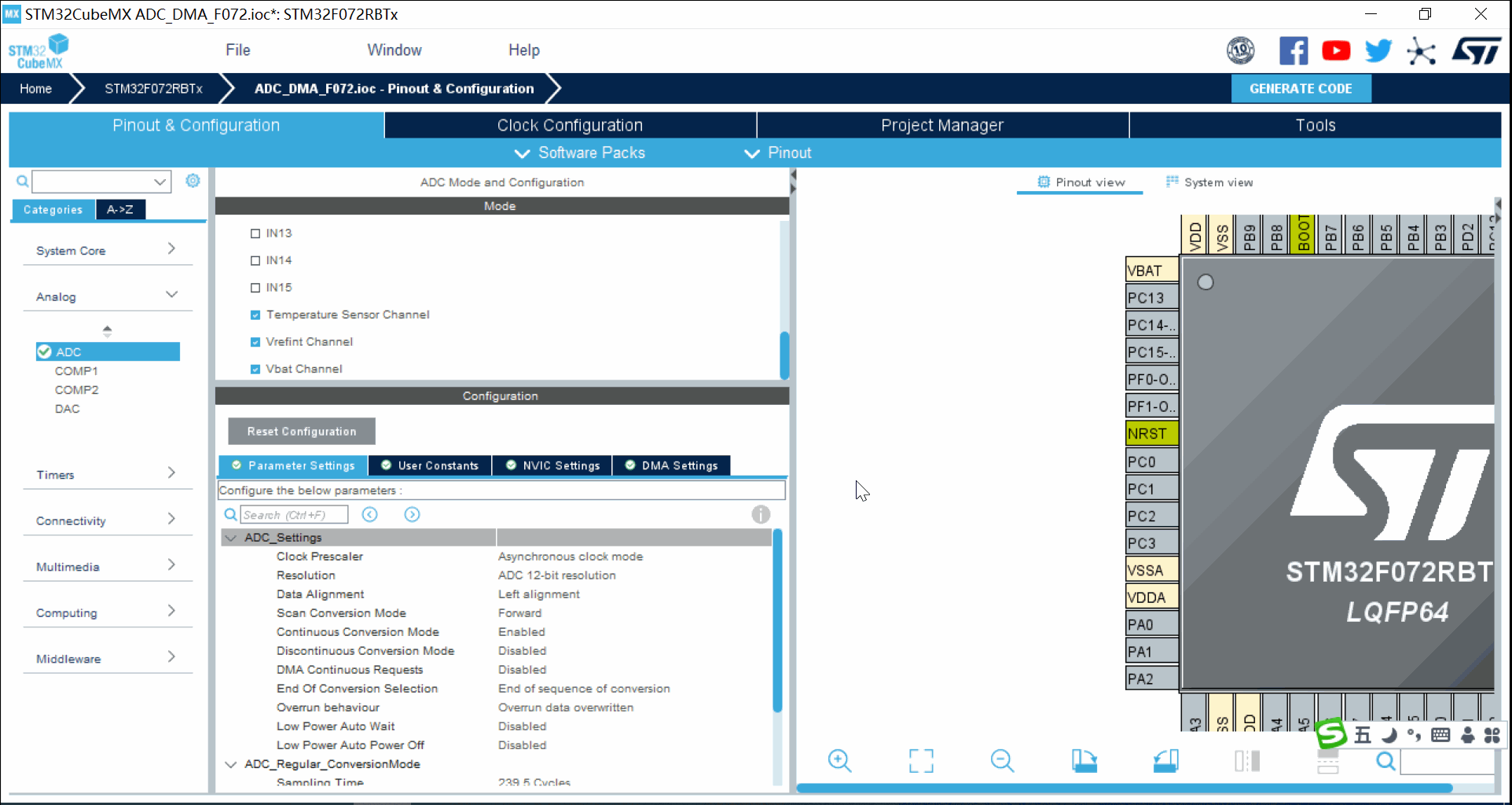Screen dimensions: 1512x805
Task: Switch to System view
Action: tap(1209, 182)
